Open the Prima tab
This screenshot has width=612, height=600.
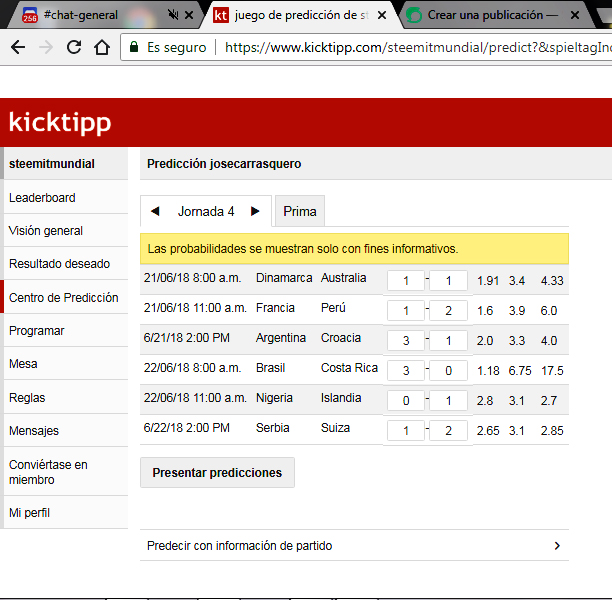pyautogui.click(x=300, y=211)
